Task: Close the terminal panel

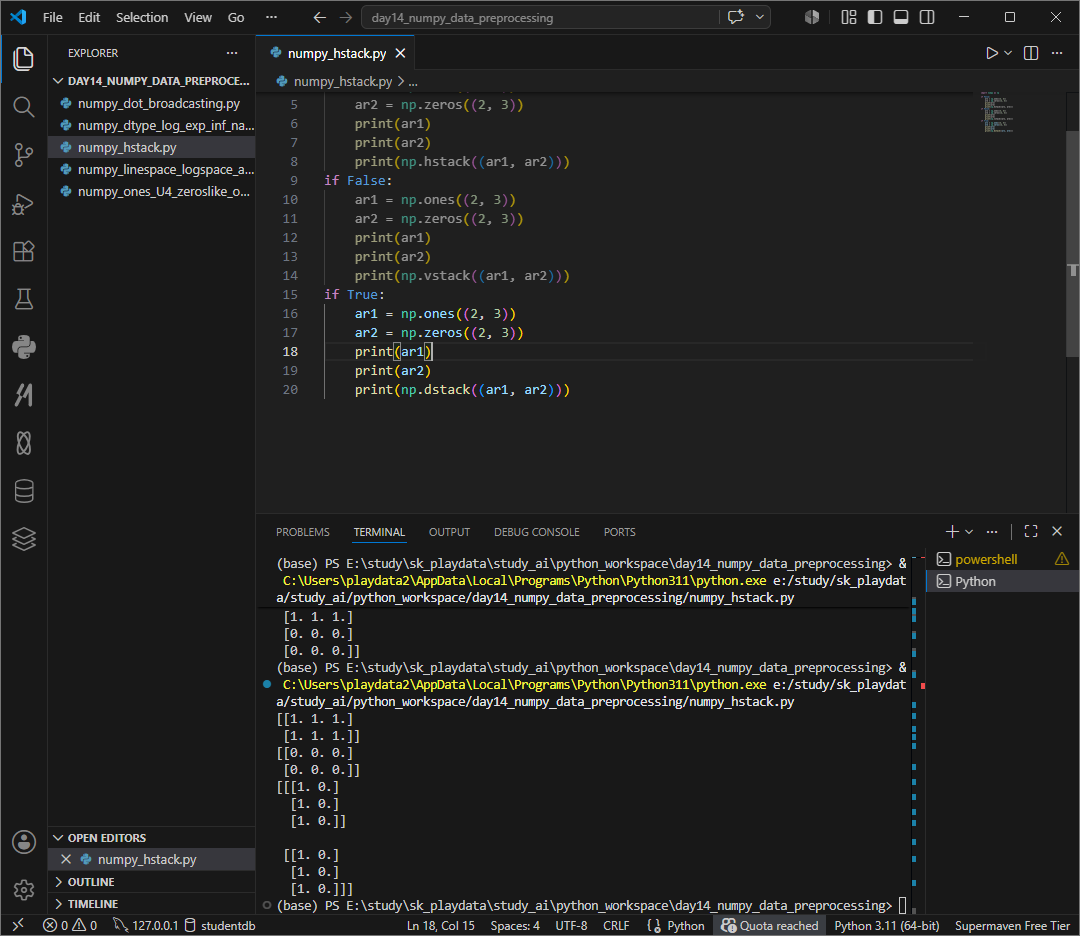Action: click(x=1057, y=531)
